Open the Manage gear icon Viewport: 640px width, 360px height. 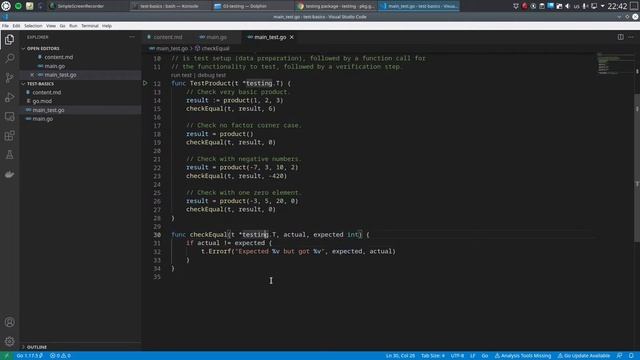[9, 341]
